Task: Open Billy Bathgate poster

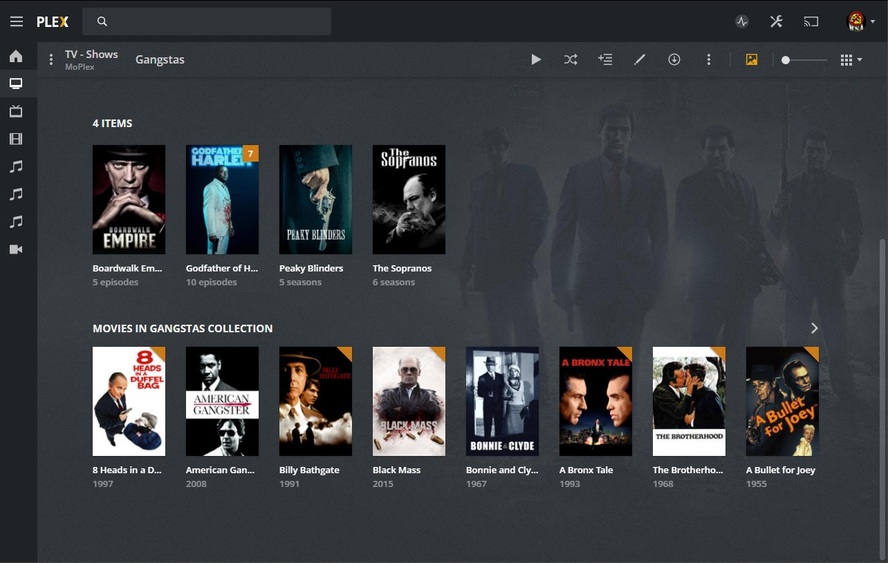Action: pos(315,401)
